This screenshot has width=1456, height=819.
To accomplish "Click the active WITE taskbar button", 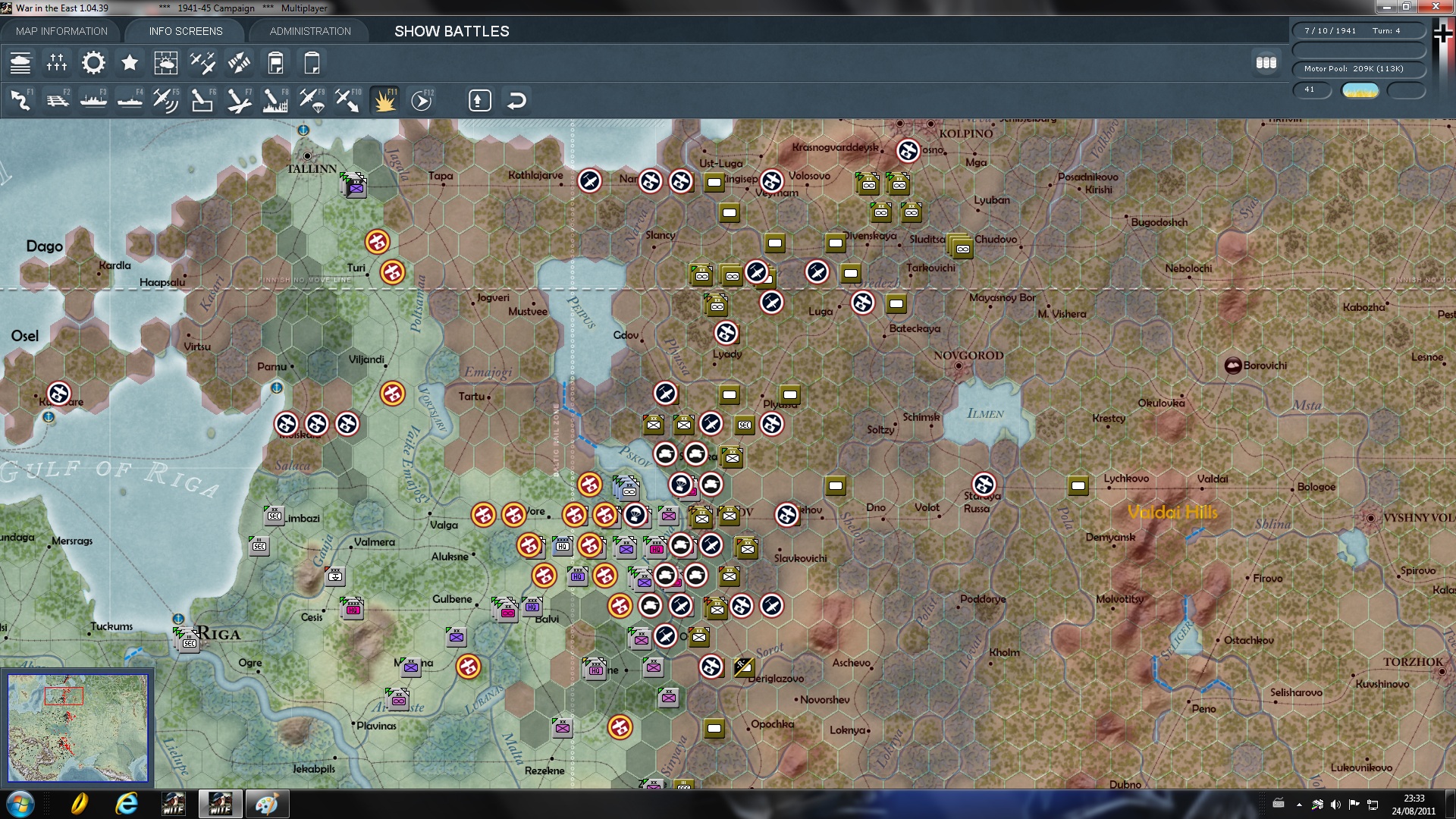I will click(x=220, y=804).
